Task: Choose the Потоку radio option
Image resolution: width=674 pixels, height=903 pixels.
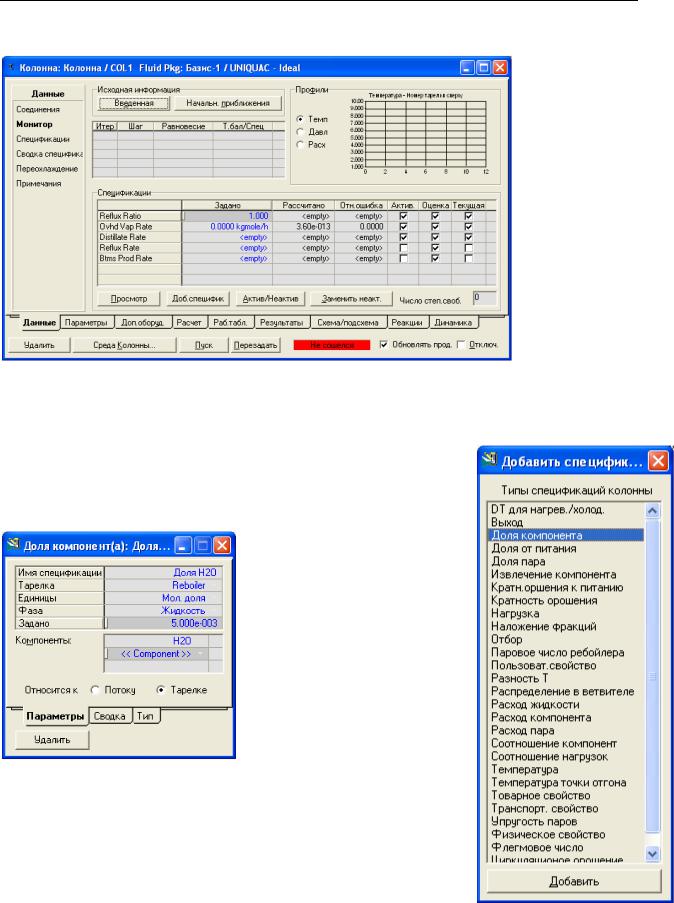Action: (95, 690)
